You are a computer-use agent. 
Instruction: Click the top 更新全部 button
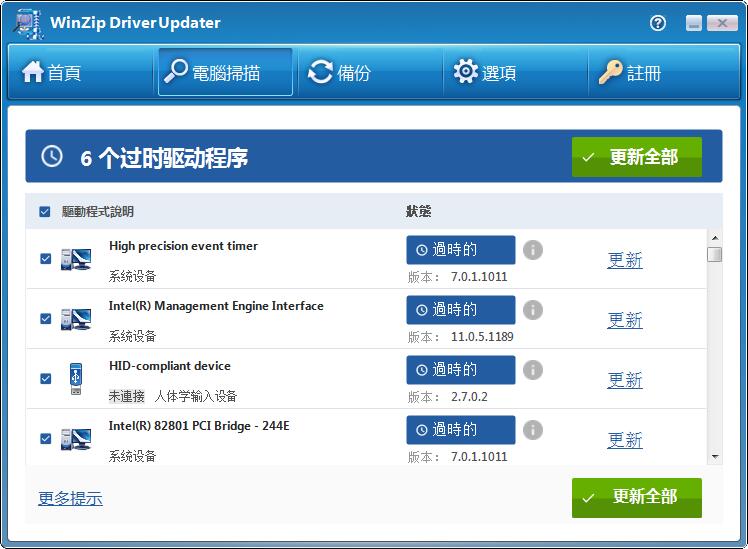[x=637, y=157]
